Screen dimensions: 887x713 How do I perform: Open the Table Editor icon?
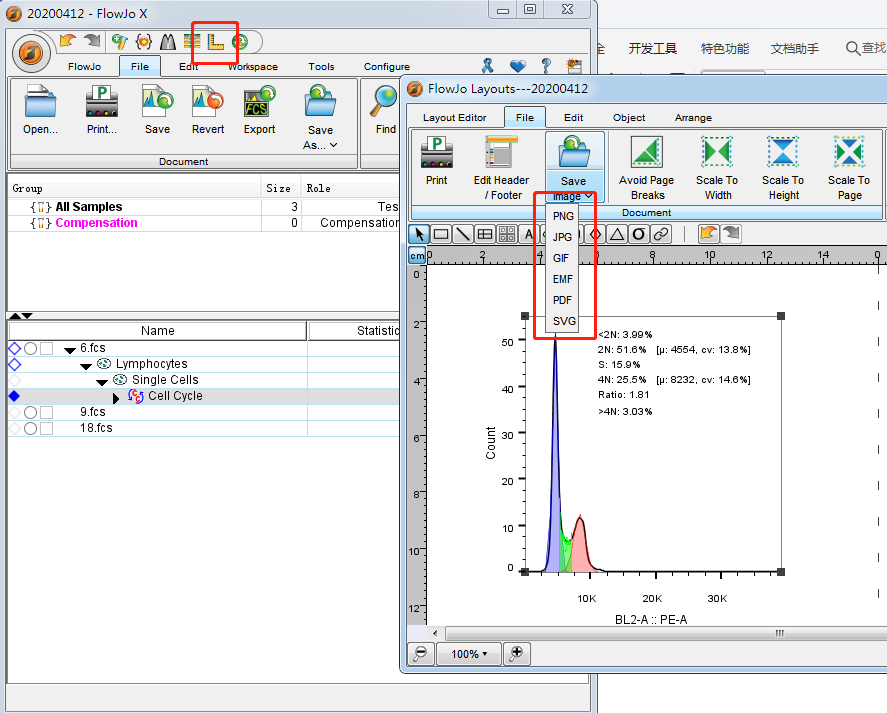(x=192, y=41)
